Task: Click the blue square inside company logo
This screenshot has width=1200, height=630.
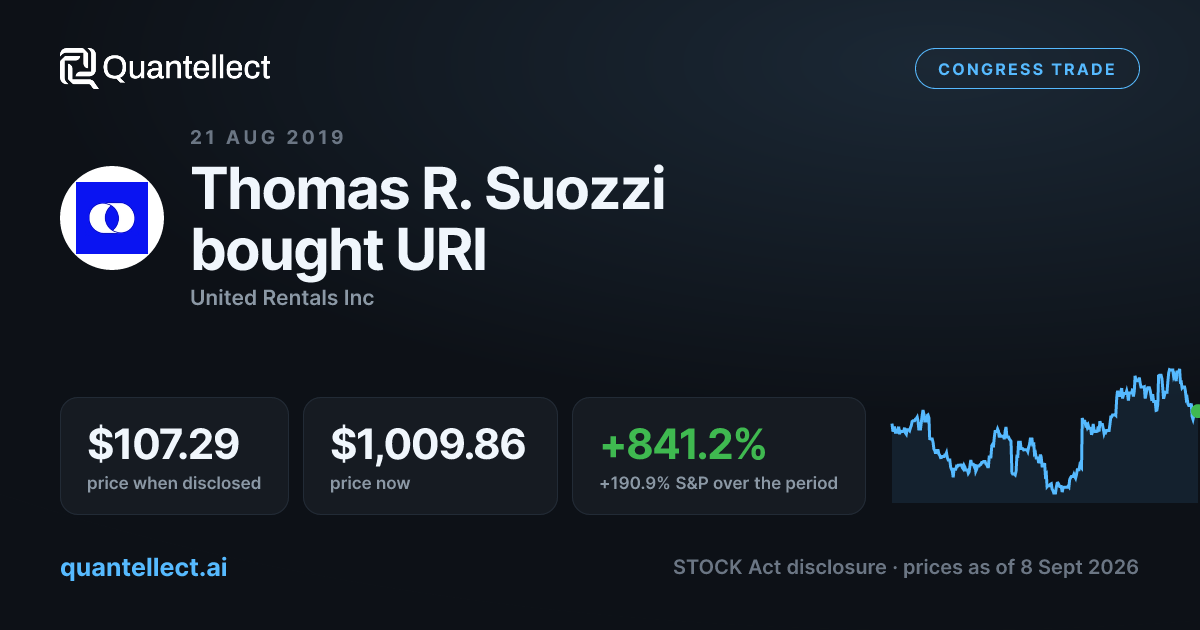Action: click(x=112, y=218)
